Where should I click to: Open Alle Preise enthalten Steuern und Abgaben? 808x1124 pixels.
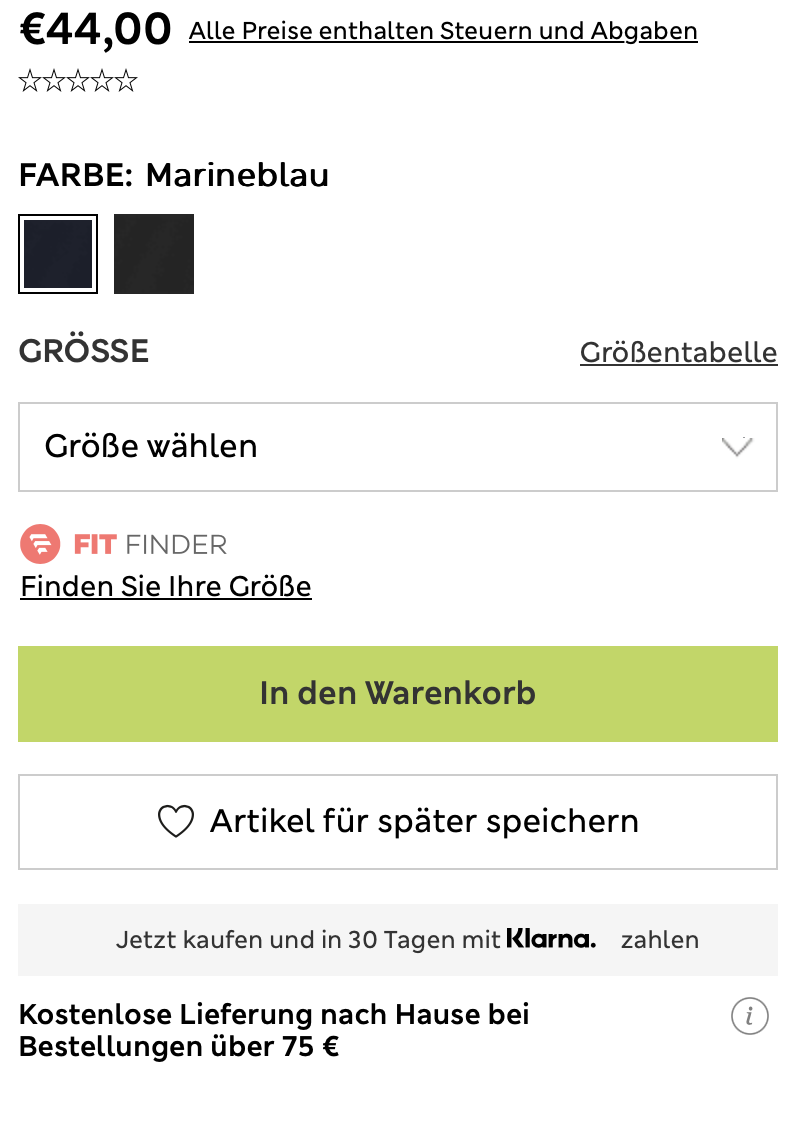point(443,30)
